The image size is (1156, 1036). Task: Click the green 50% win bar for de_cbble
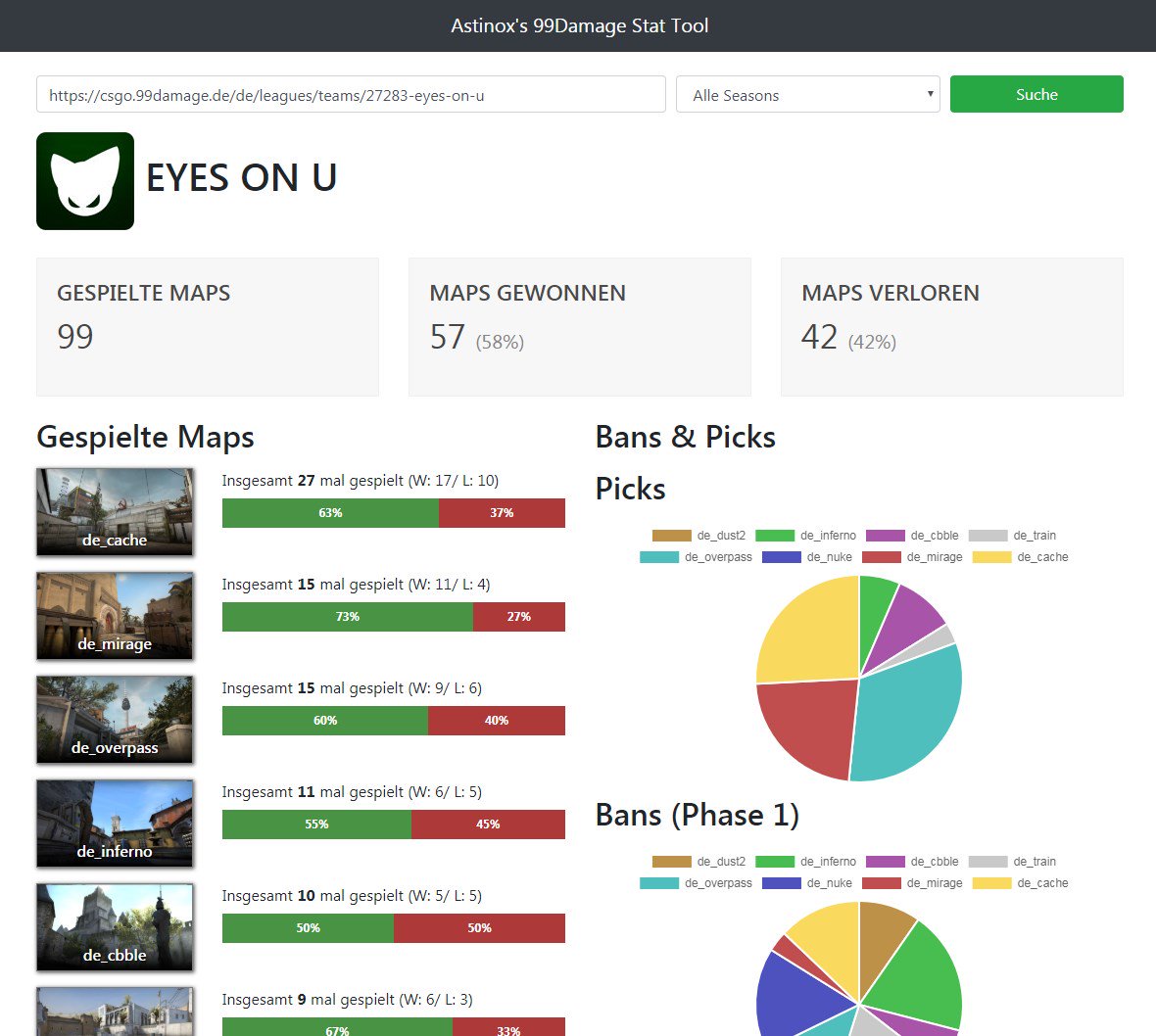[x=309, y=928]
